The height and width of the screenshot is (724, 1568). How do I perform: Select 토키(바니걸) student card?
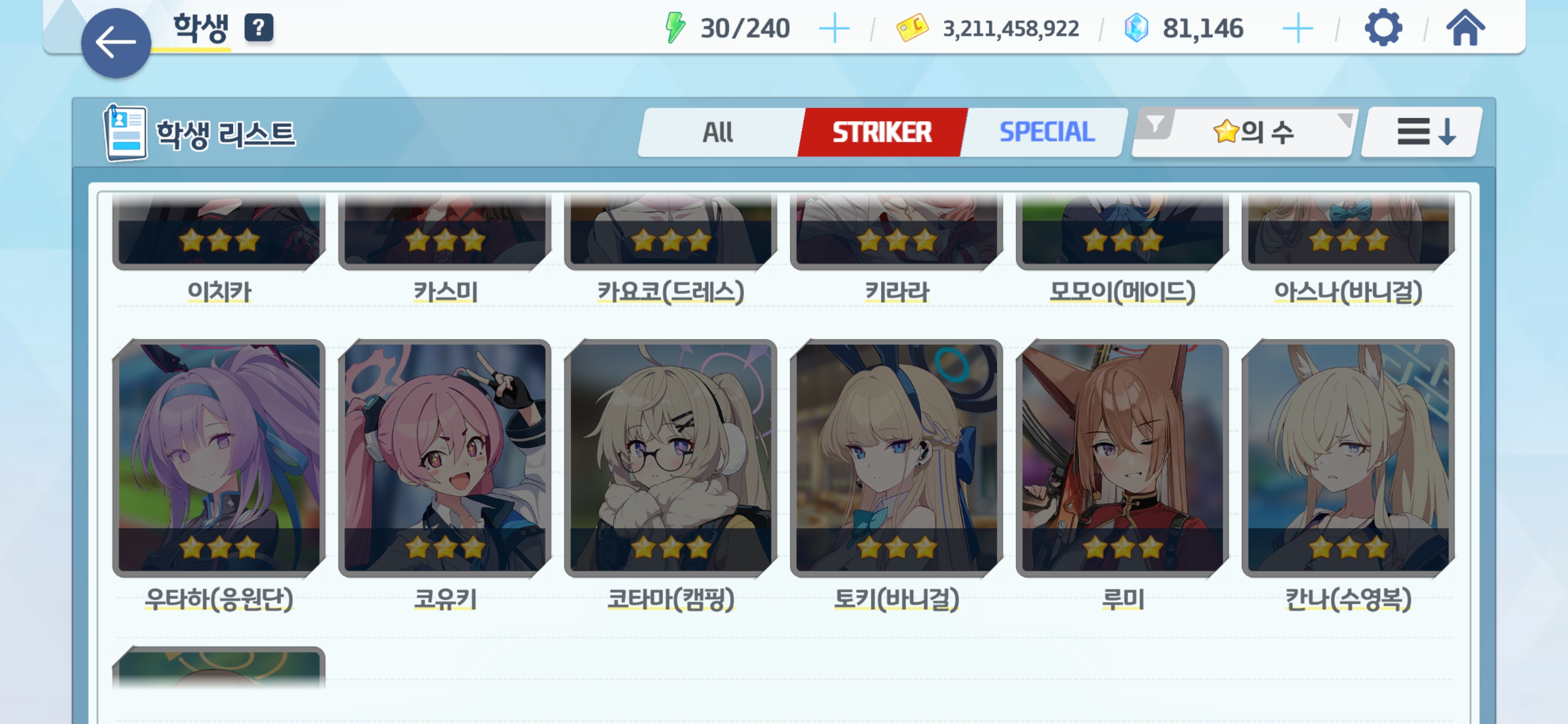pos(897,458)
